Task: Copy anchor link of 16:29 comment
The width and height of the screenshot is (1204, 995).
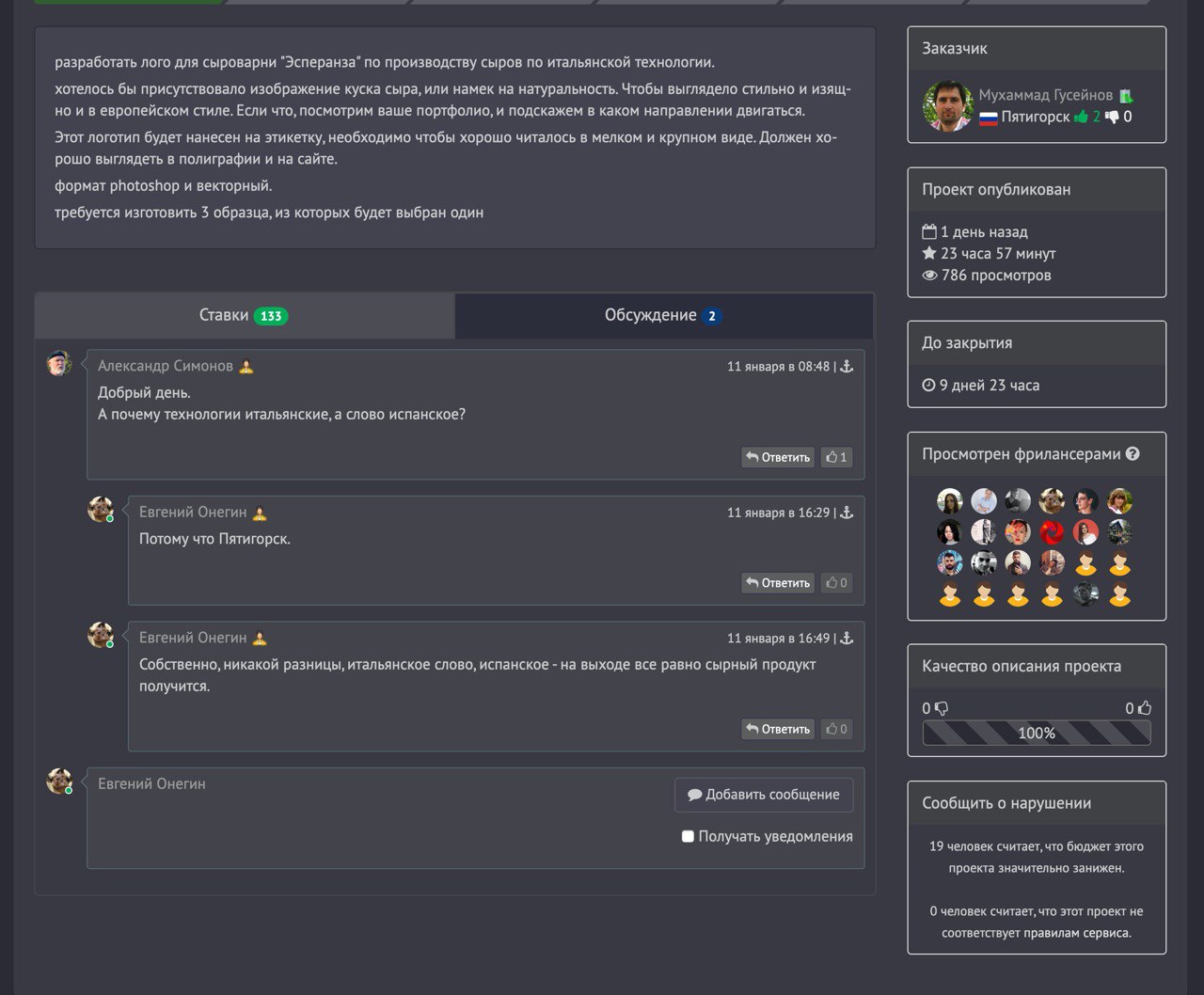Action: click(847, 513)
